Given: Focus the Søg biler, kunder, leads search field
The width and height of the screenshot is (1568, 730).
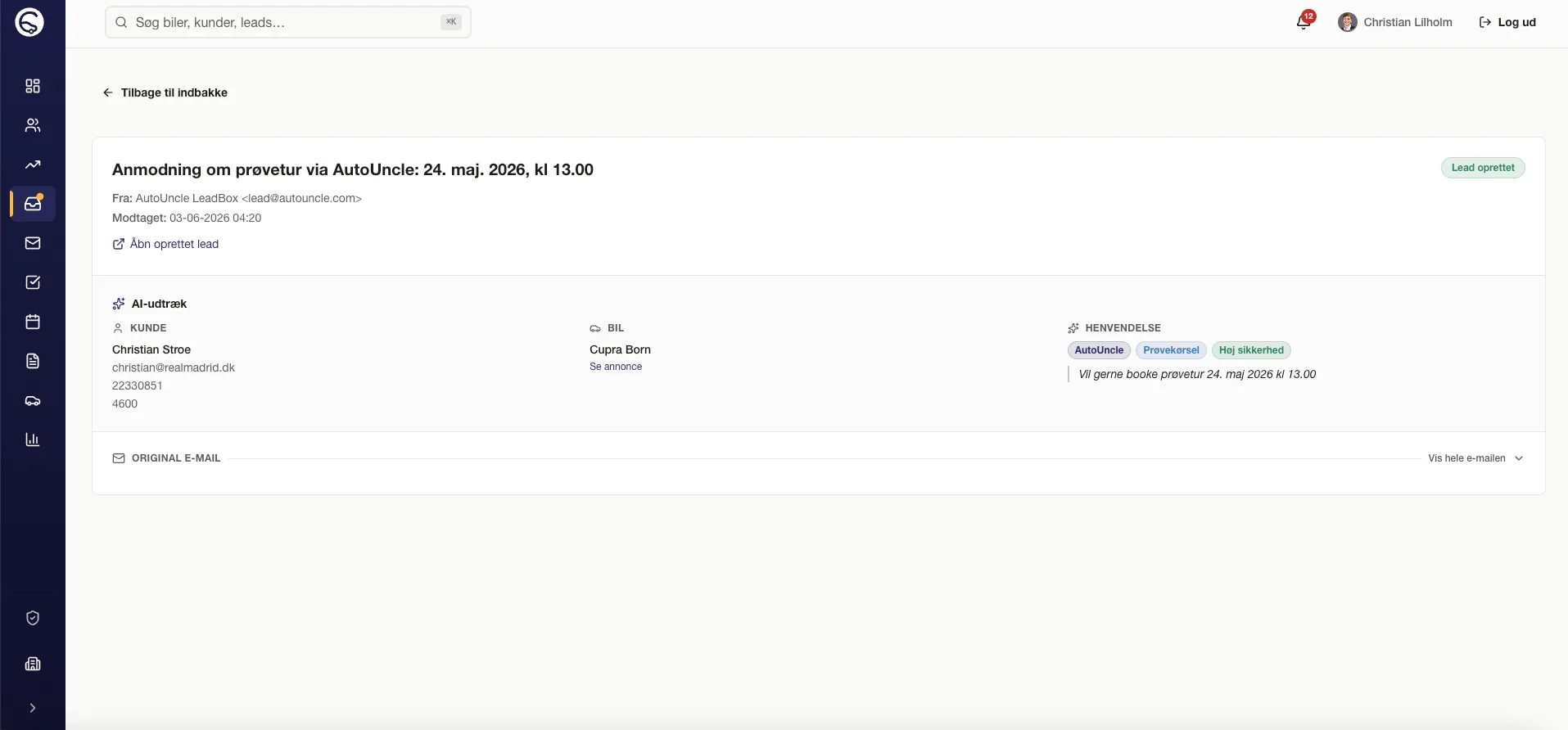Looking at the screenshot, I should [287, 22].
